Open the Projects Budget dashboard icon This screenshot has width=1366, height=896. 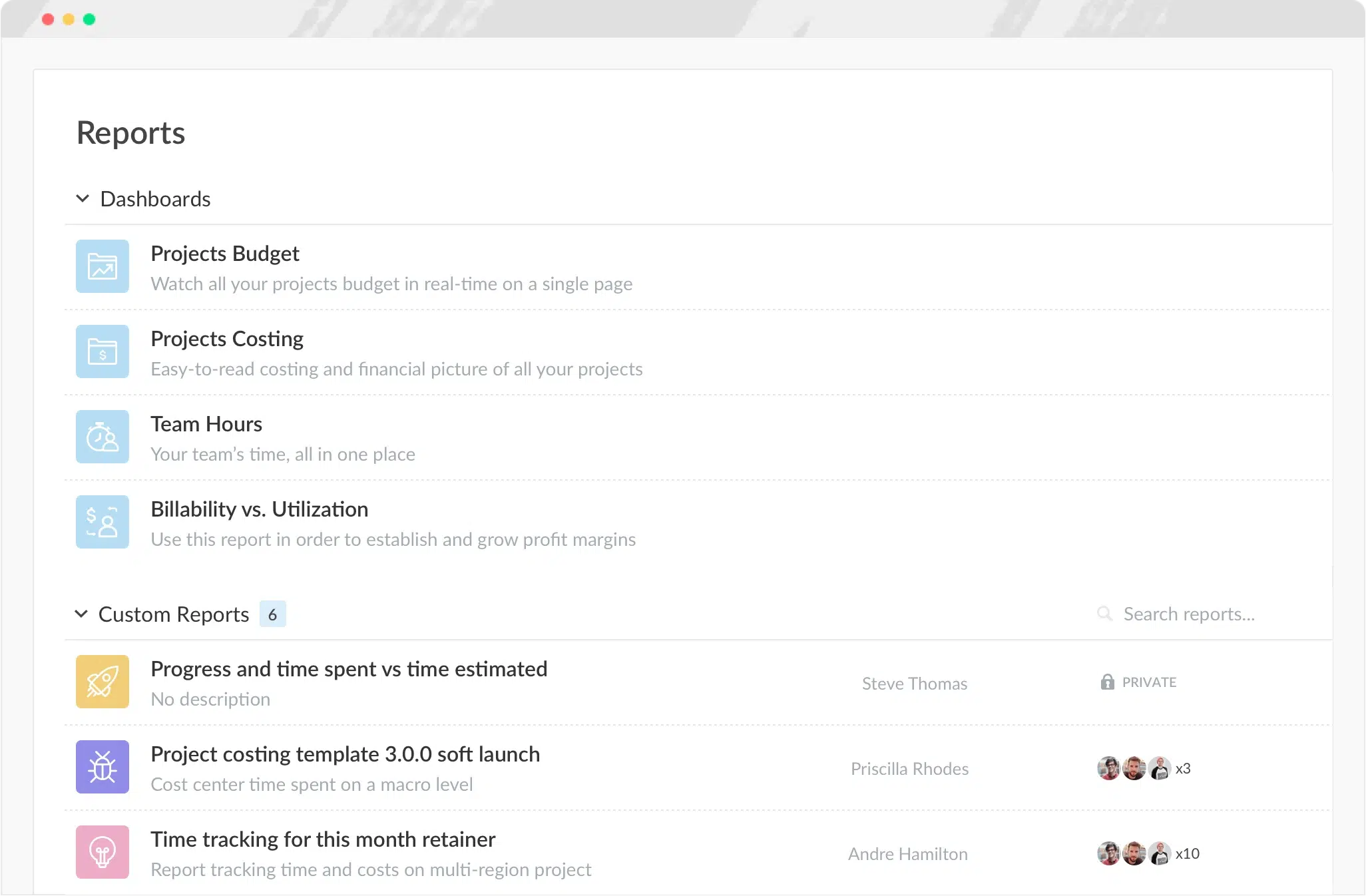[x=103, y=266]
